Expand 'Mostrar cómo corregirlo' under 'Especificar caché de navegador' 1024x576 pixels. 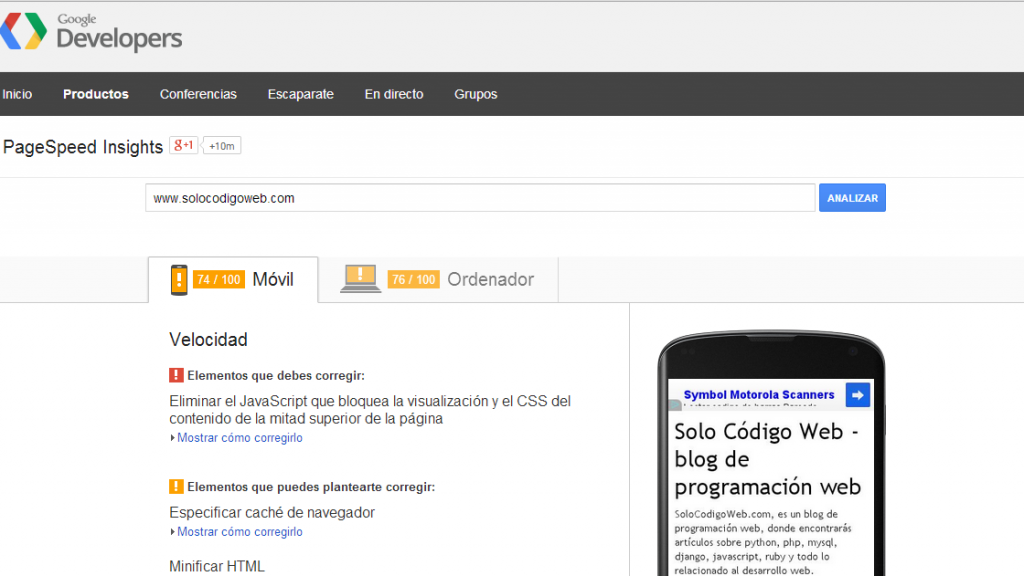240,532
